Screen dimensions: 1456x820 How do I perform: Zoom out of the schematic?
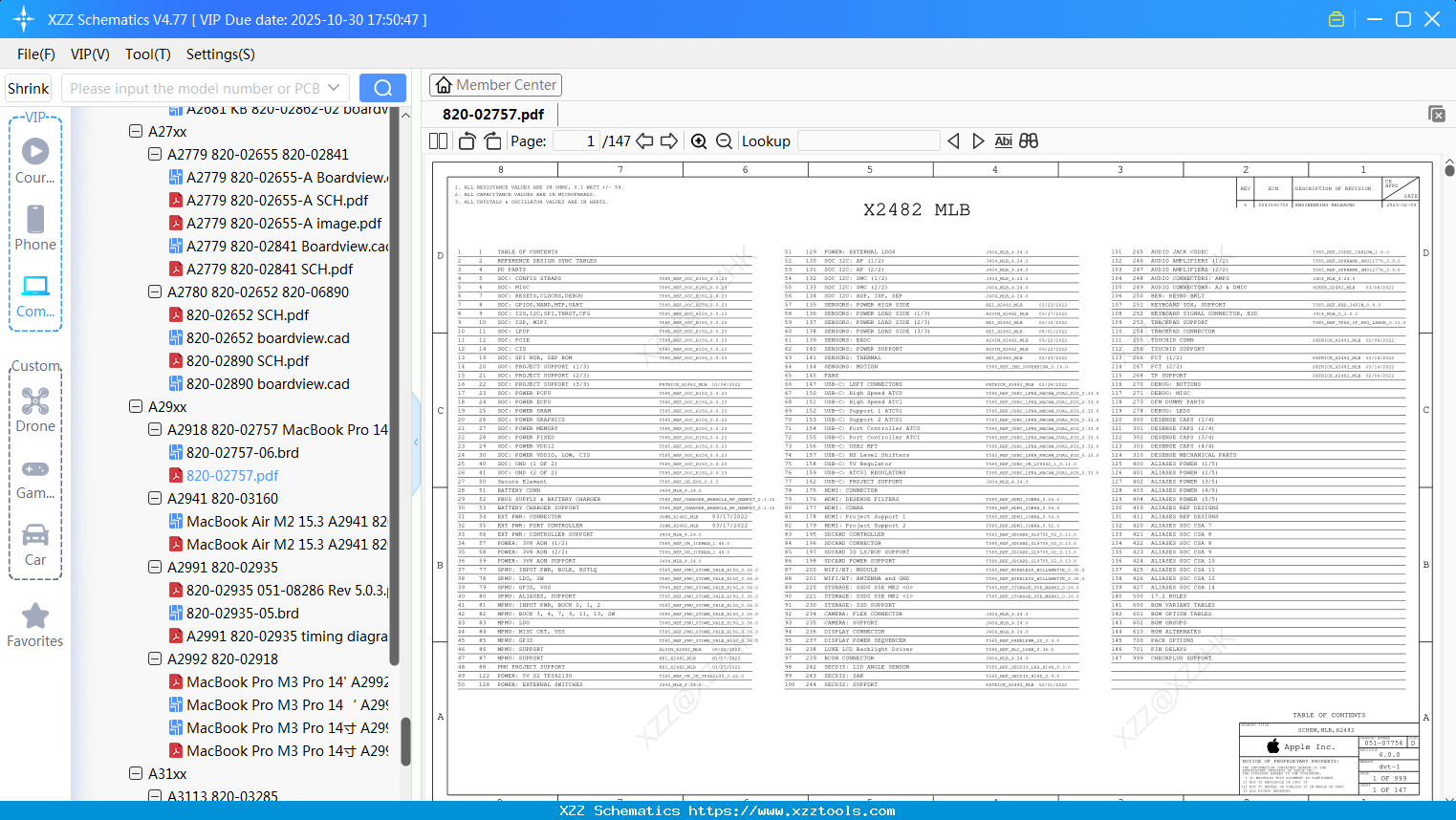tap(724, 140)
